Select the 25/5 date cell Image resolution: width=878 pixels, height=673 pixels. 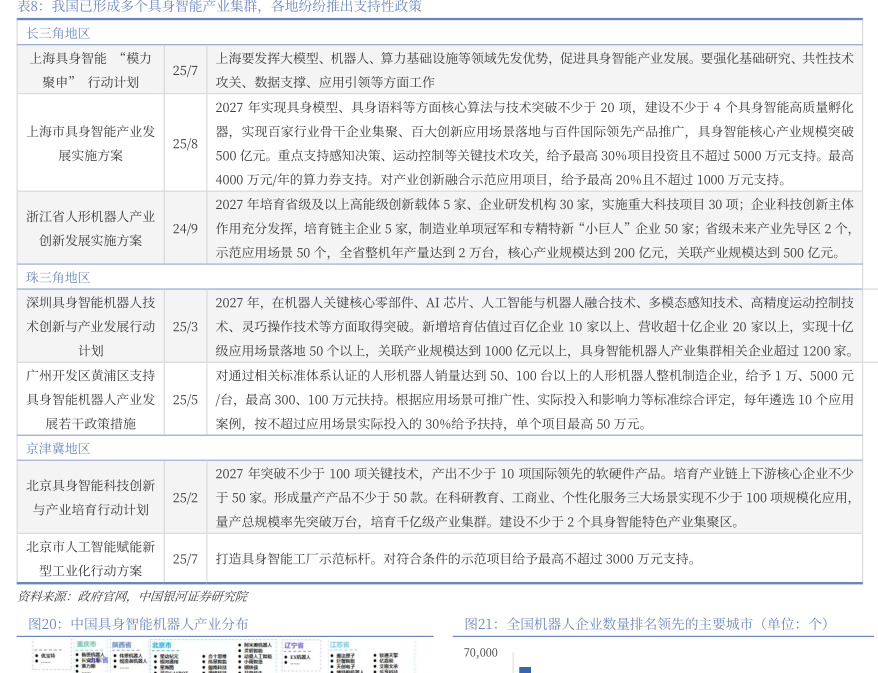(x=185, y=399)
